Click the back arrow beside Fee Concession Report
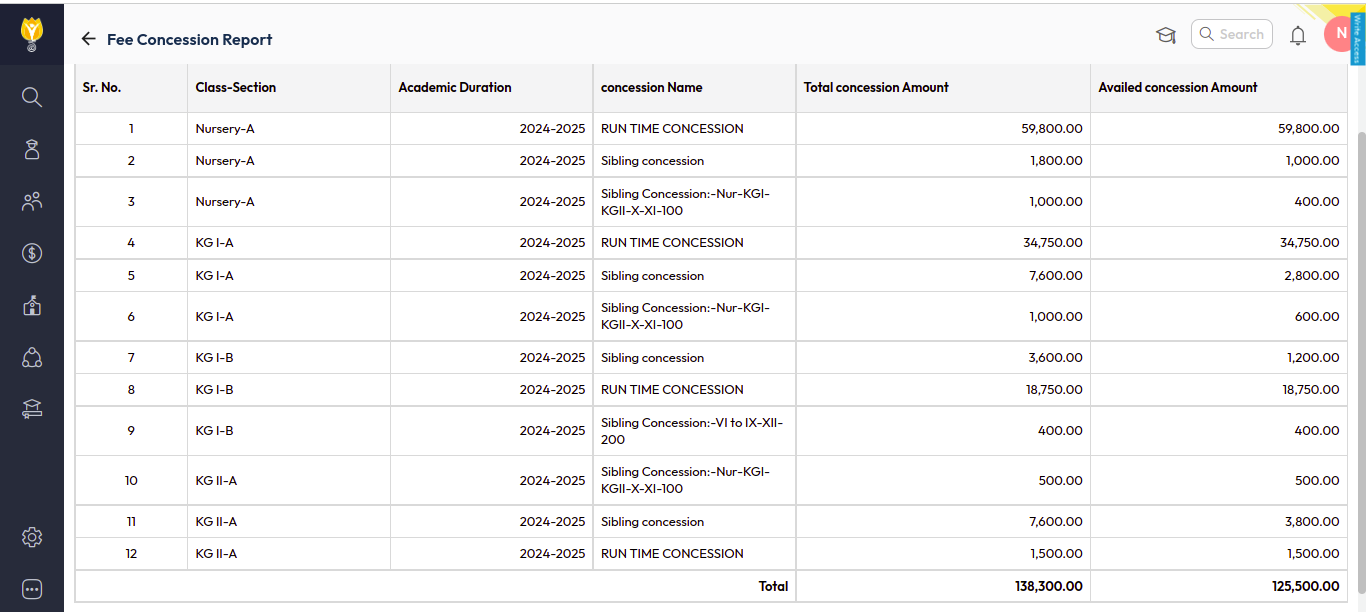 89,39
